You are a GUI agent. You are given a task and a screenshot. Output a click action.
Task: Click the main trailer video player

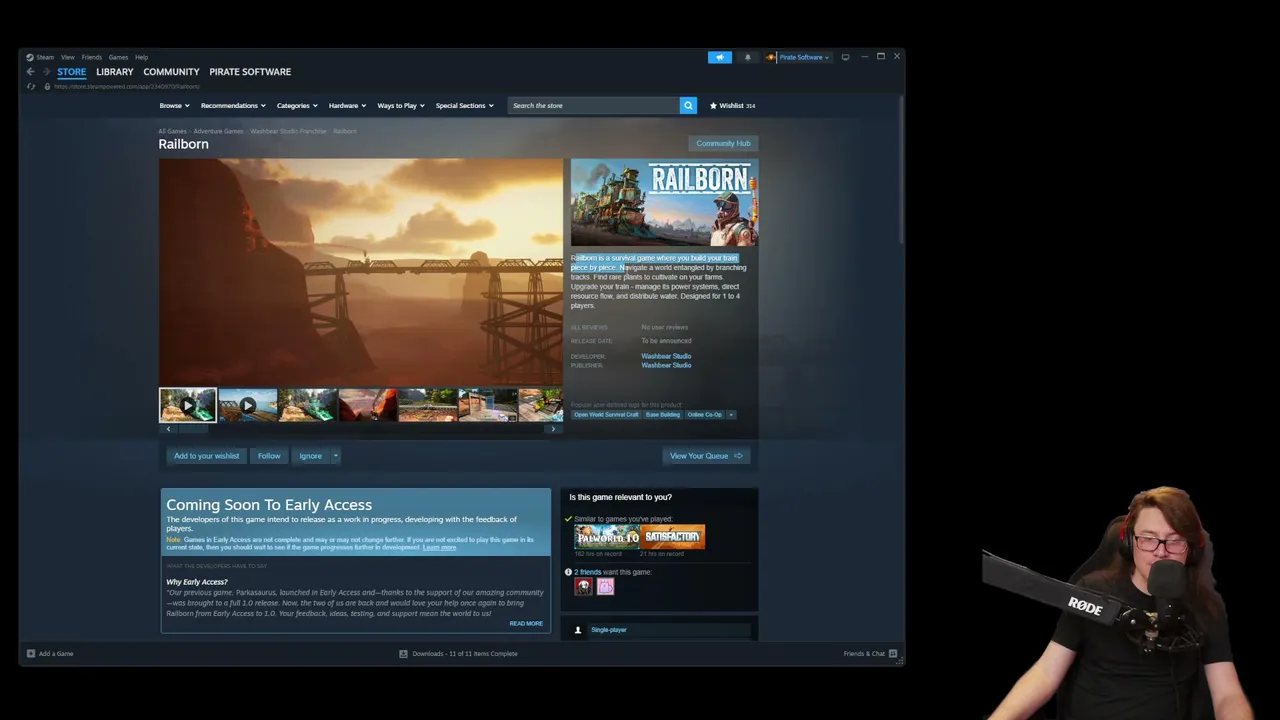pyautogui.click(x=361, y=272)
